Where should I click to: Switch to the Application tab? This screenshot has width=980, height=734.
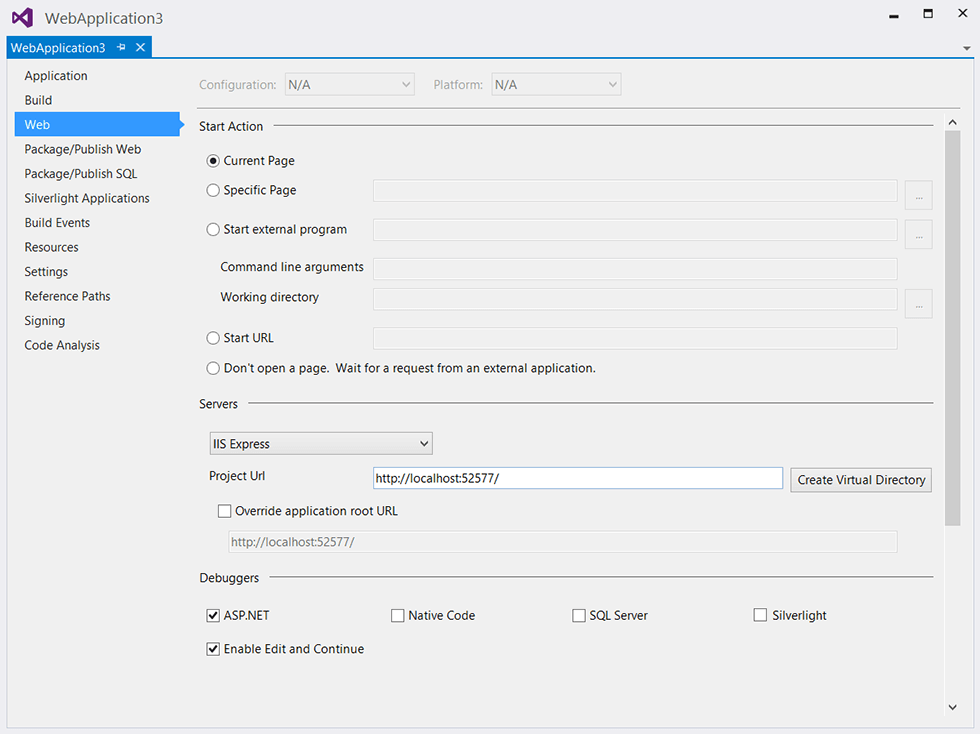[x=56, y=76]
